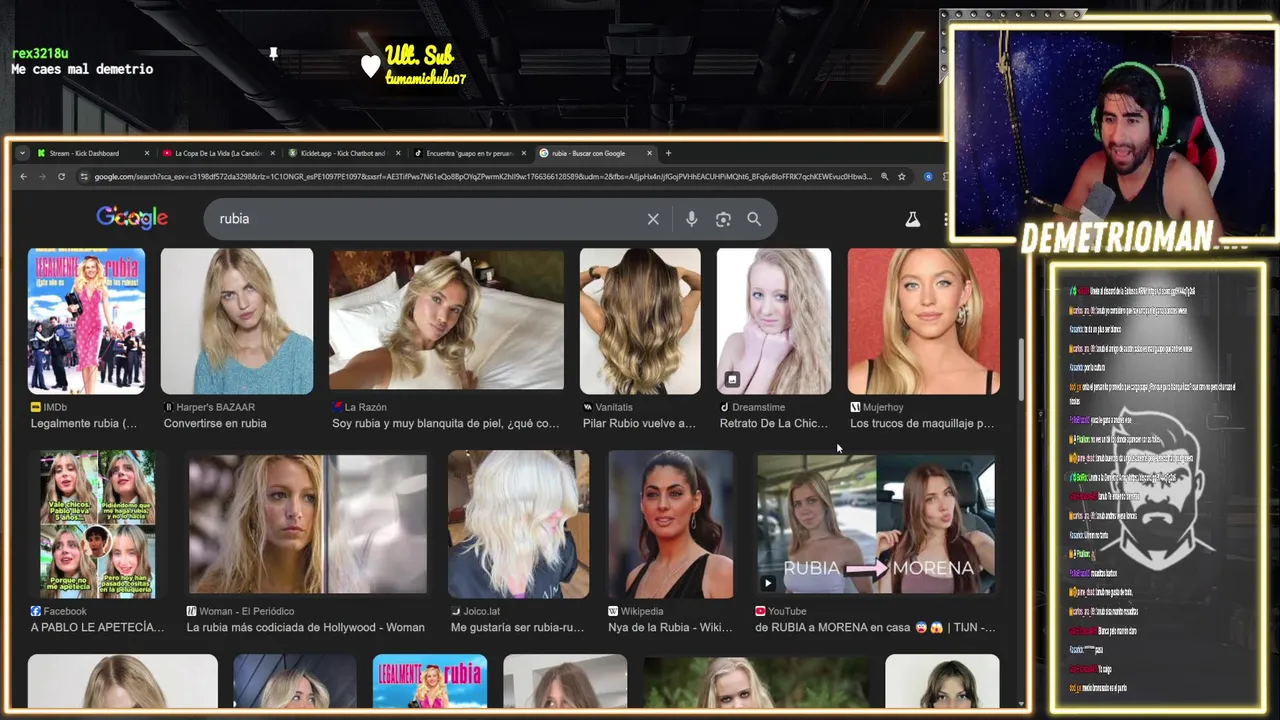Open Harper's BAZAAR blonde woman thumbnail

click(x=237, y=321)
